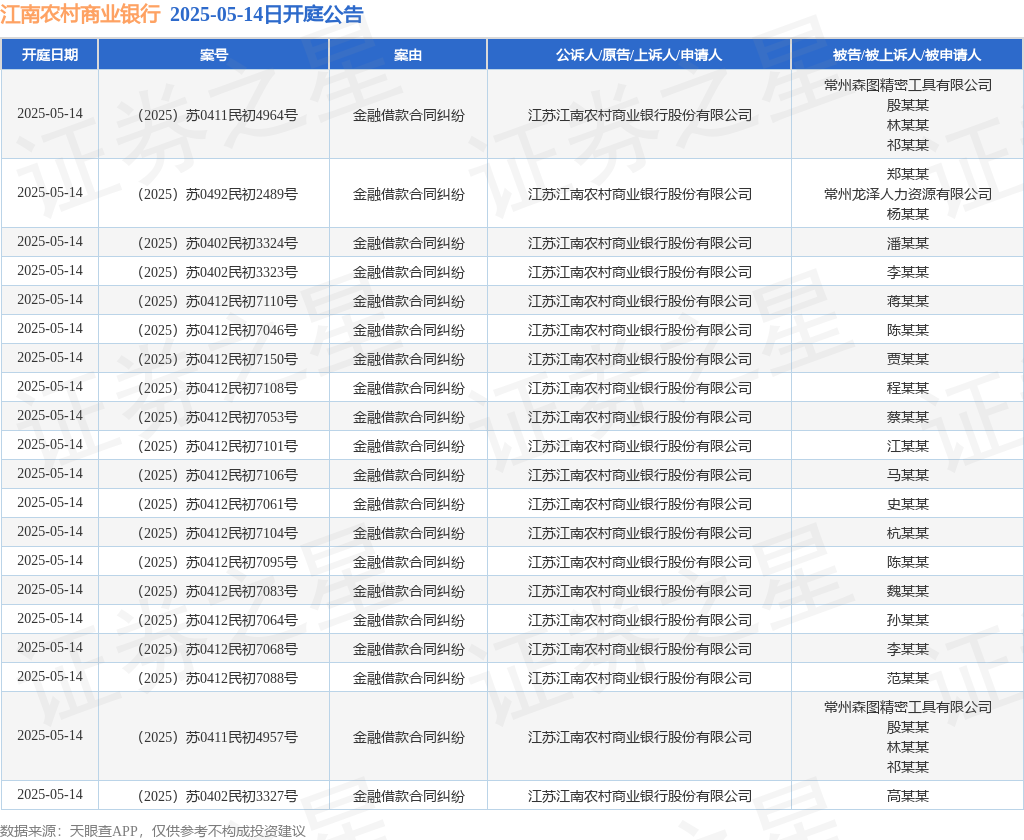This screenshot has height=840, width=1024.
Task: Select the 案号 column header
Action: (x=214, y=55)
